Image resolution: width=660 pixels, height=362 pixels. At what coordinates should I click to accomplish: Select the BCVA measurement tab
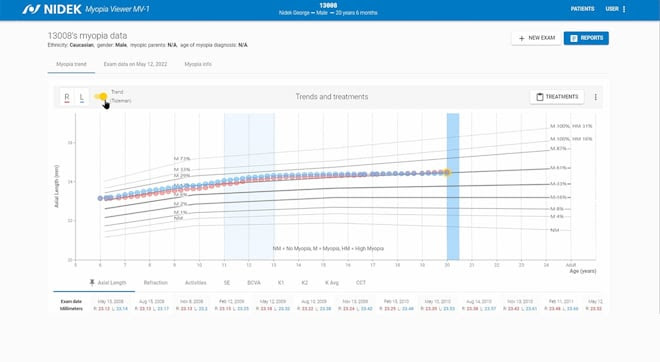click(x=254, y=283)
